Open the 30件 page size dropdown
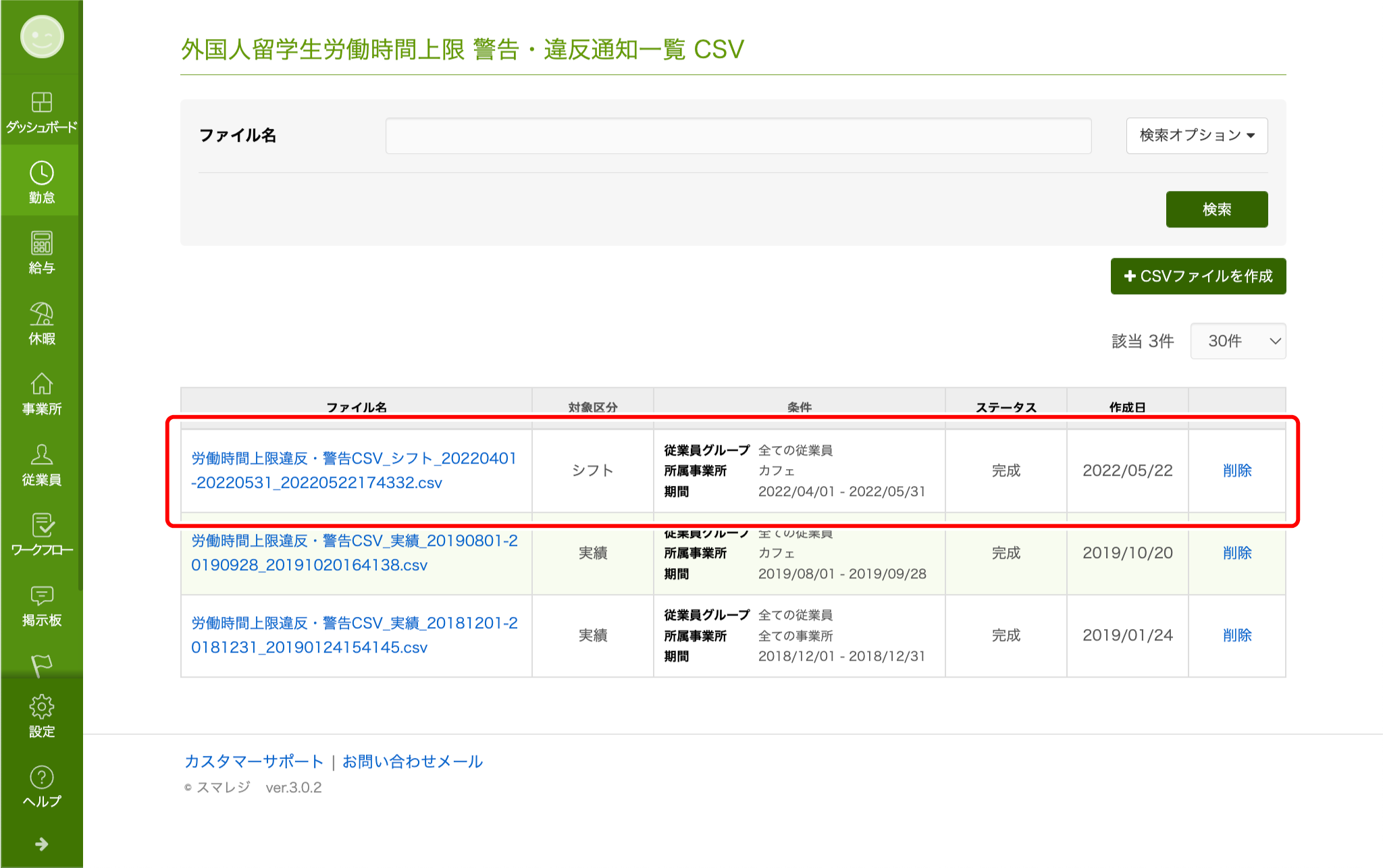 1238,341
